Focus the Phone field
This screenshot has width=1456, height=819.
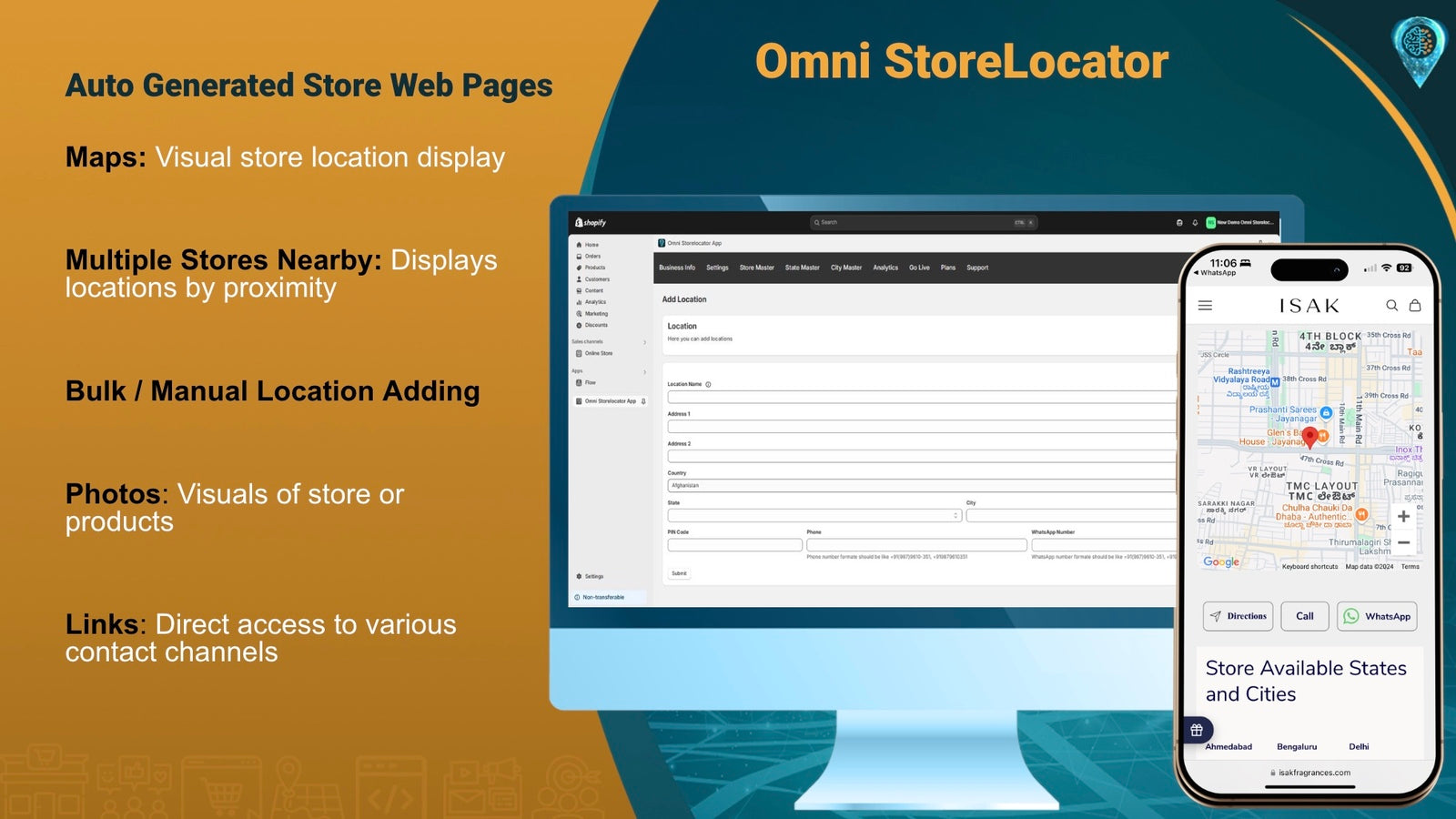(916, 545)
